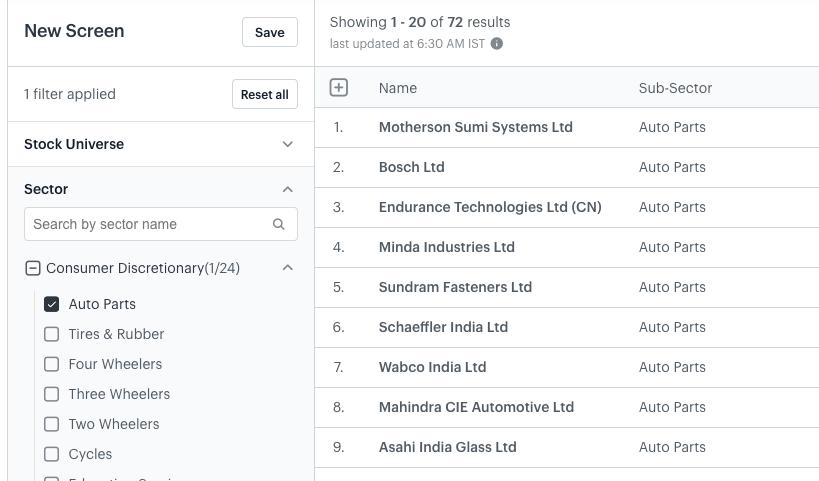Click the '1 filter applied' text
This screenshot has height=481, width=819.
[69, 94]
